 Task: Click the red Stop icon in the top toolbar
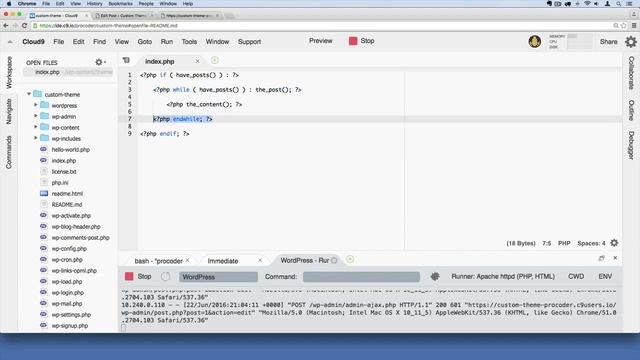(353, 41)
